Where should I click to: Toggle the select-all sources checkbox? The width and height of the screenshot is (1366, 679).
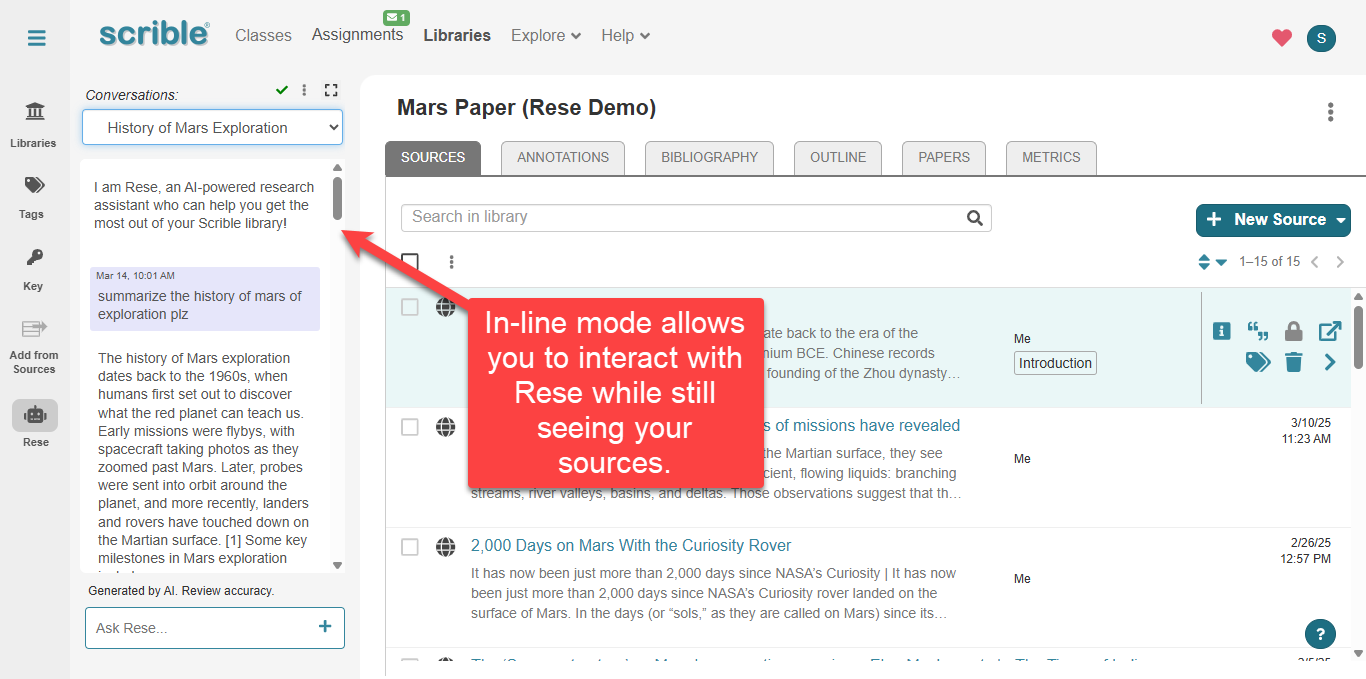pyautogui.click(x=410, y=262)
